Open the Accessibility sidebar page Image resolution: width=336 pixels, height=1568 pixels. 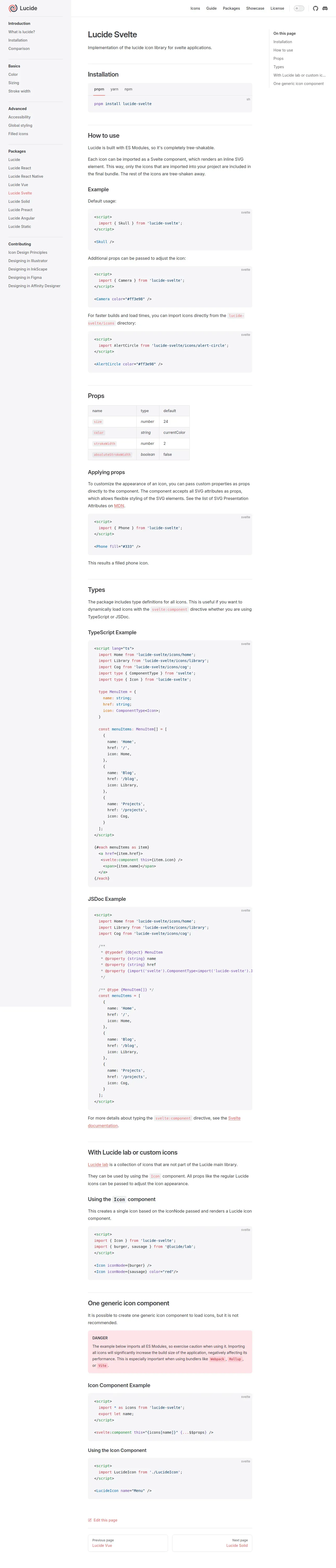pyautogui.click(x=20, y=117)
